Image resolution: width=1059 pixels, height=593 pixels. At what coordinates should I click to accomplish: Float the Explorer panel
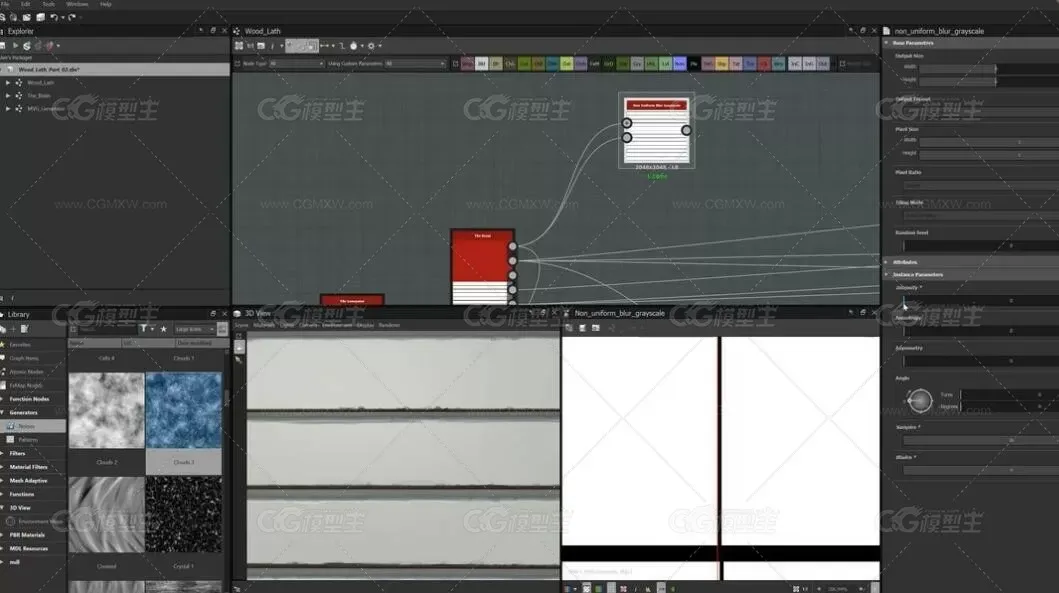coord(213,31)
